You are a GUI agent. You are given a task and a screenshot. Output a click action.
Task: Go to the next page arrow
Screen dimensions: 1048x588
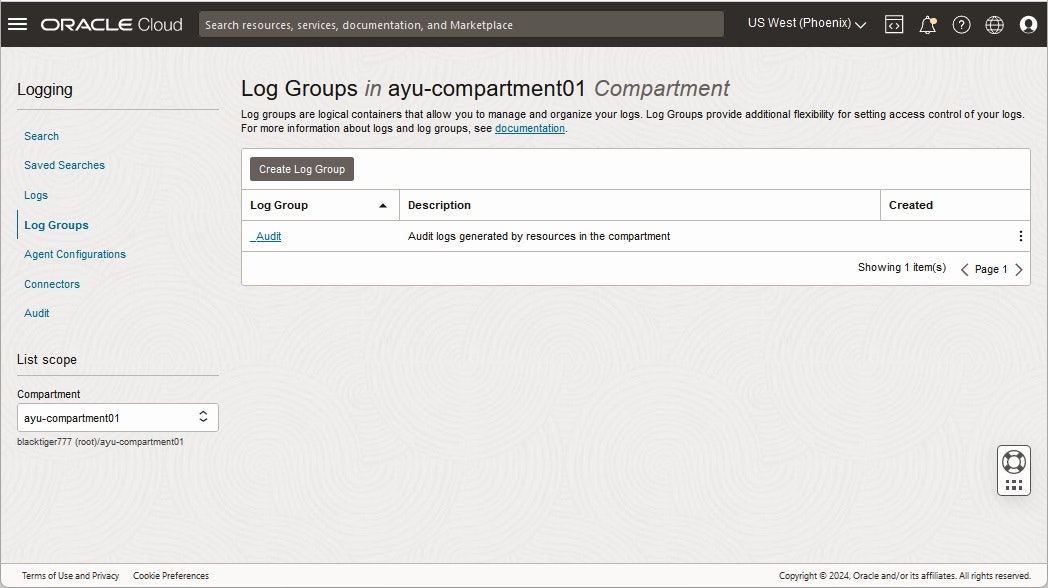tap(1019, 269)
